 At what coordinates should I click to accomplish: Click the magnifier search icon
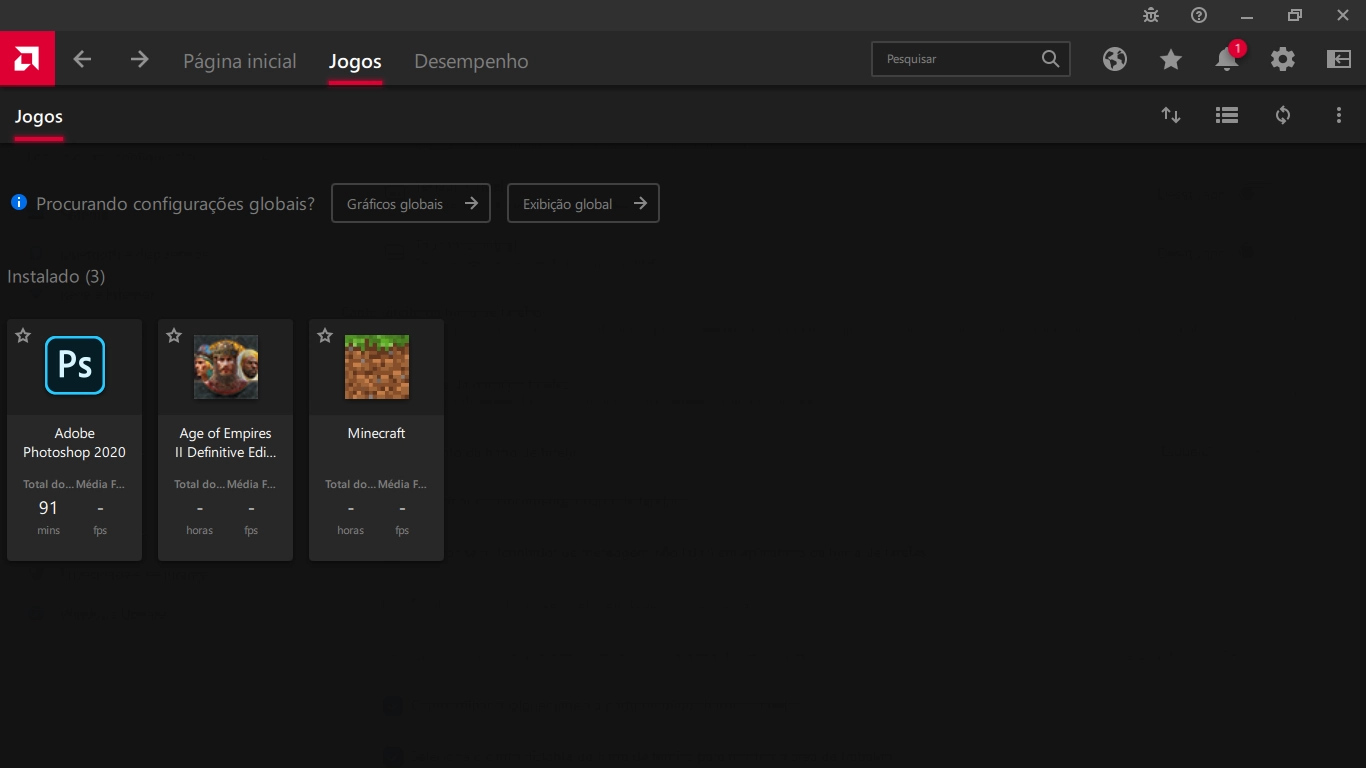point(1050,59)
